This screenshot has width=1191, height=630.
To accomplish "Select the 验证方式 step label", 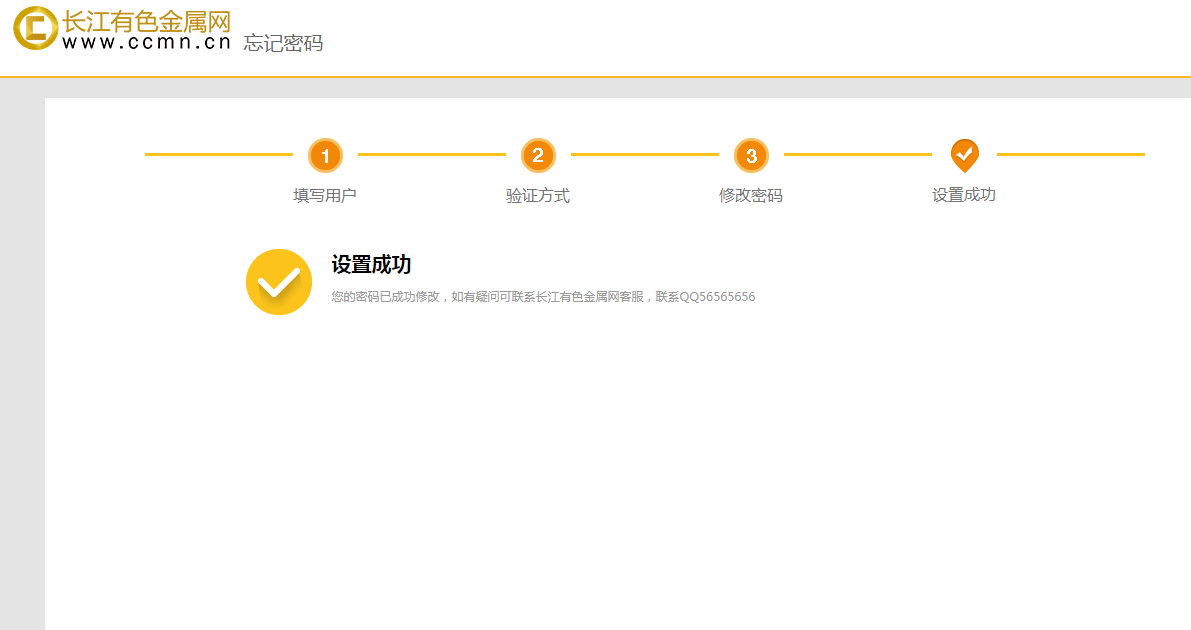I will (x=538, y=195).
